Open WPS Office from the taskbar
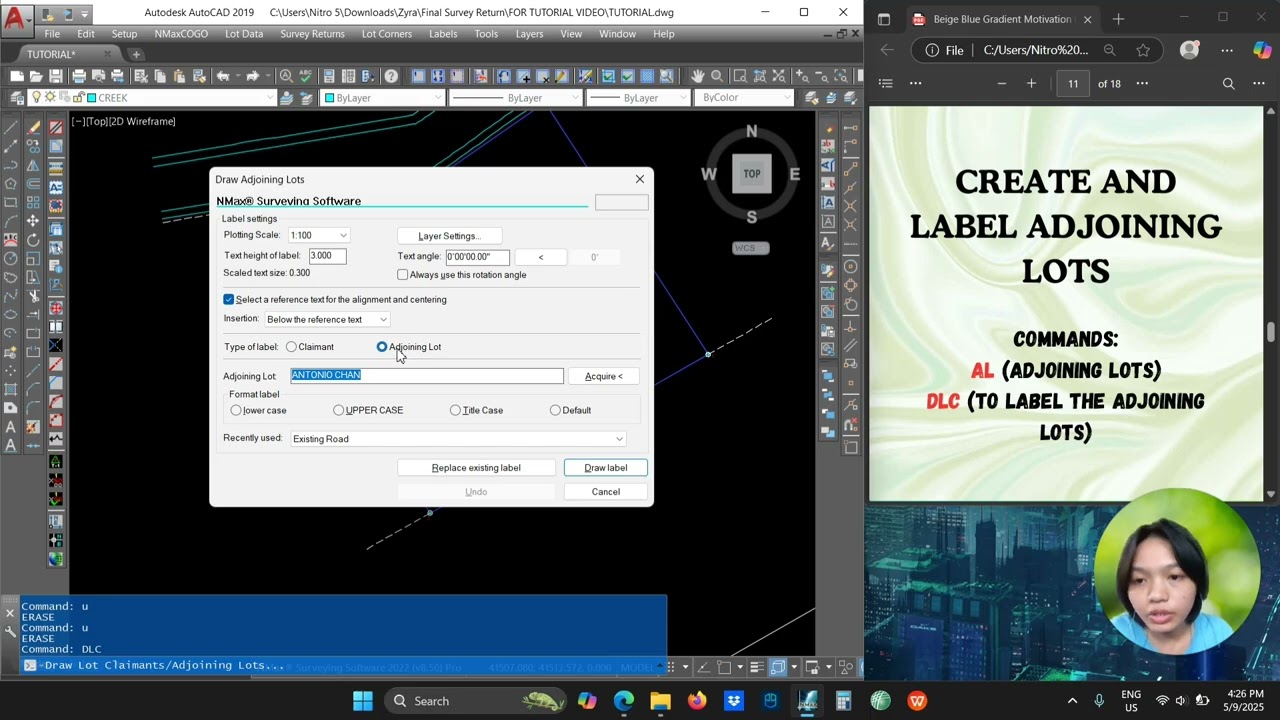The width and height of the screenshot is (1280, 720). click(917, 701)
